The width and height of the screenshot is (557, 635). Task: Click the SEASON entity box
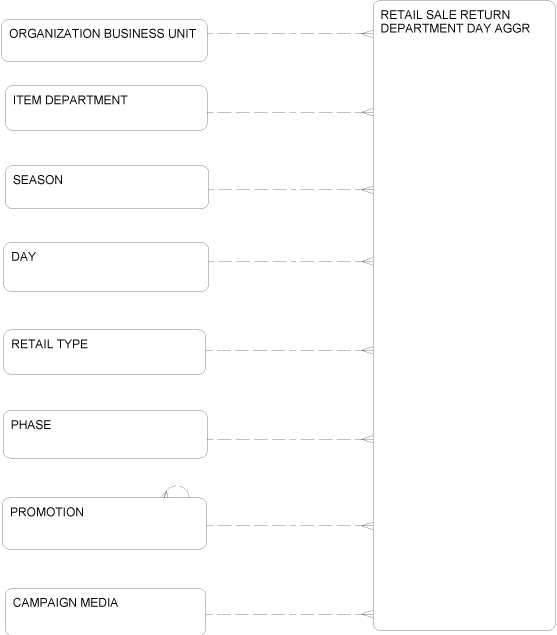click(107, 187)
